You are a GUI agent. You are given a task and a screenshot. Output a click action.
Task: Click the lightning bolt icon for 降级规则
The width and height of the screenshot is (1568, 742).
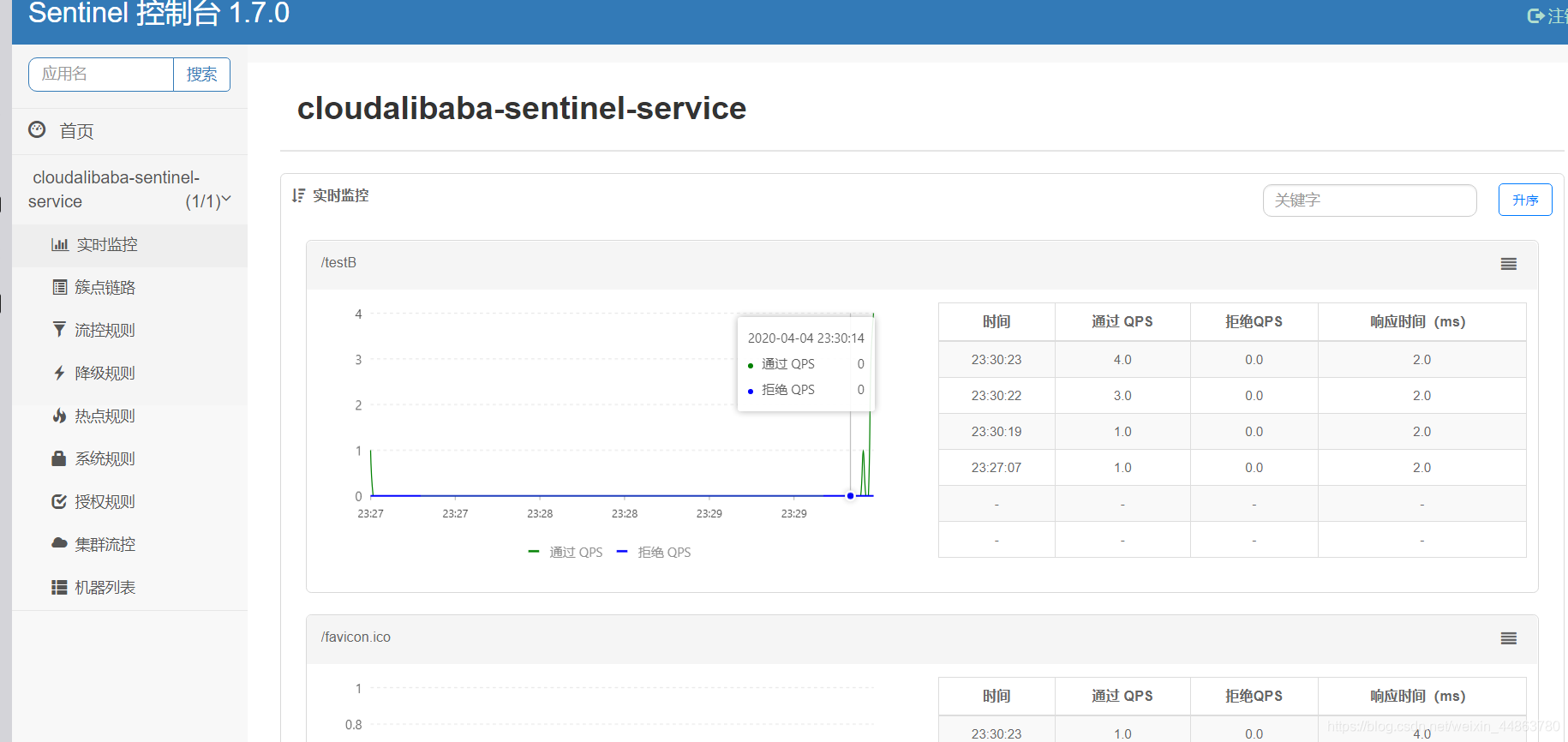pos(59,373)
